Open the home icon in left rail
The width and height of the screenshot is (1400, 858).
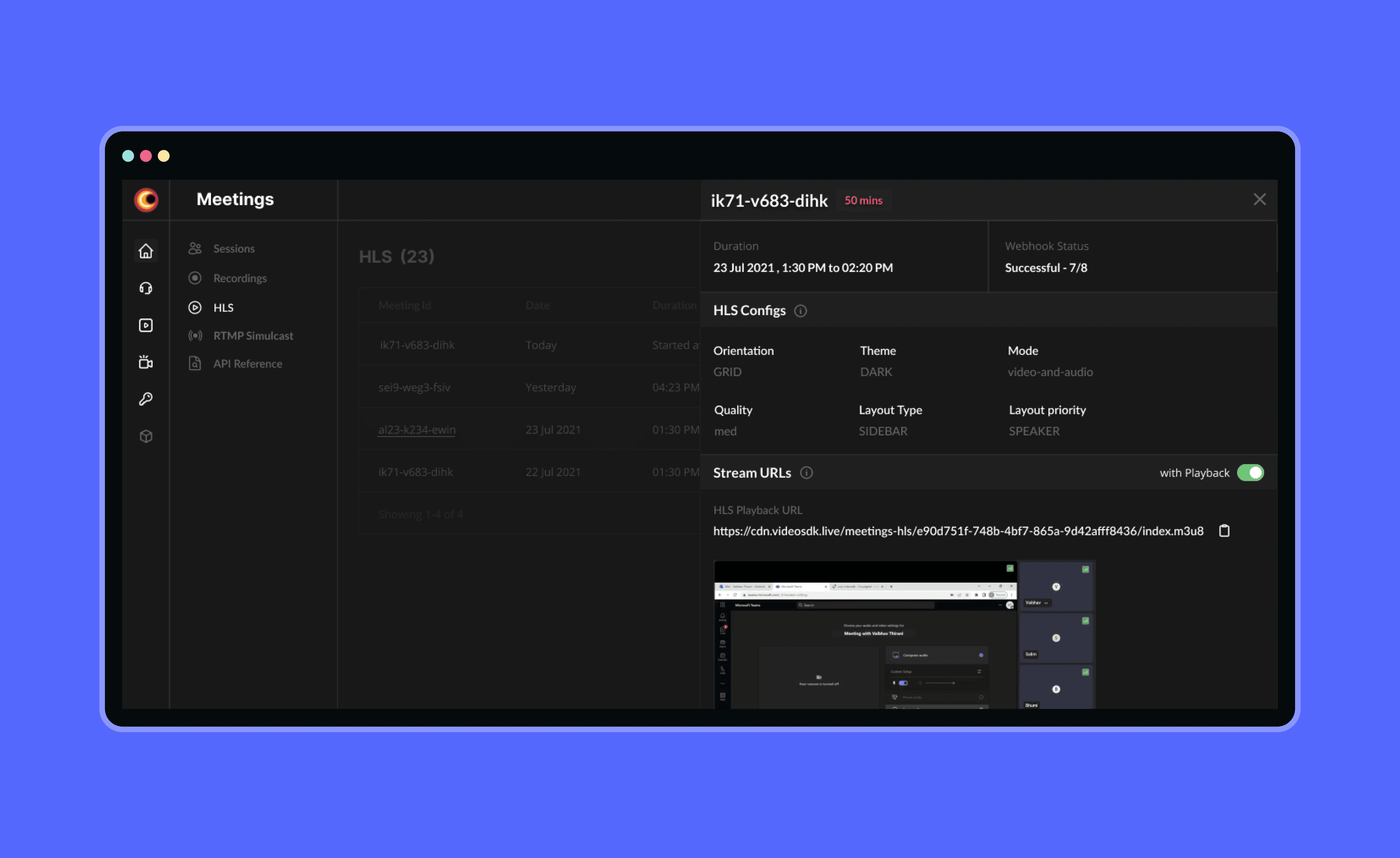(x=146, y=251)
